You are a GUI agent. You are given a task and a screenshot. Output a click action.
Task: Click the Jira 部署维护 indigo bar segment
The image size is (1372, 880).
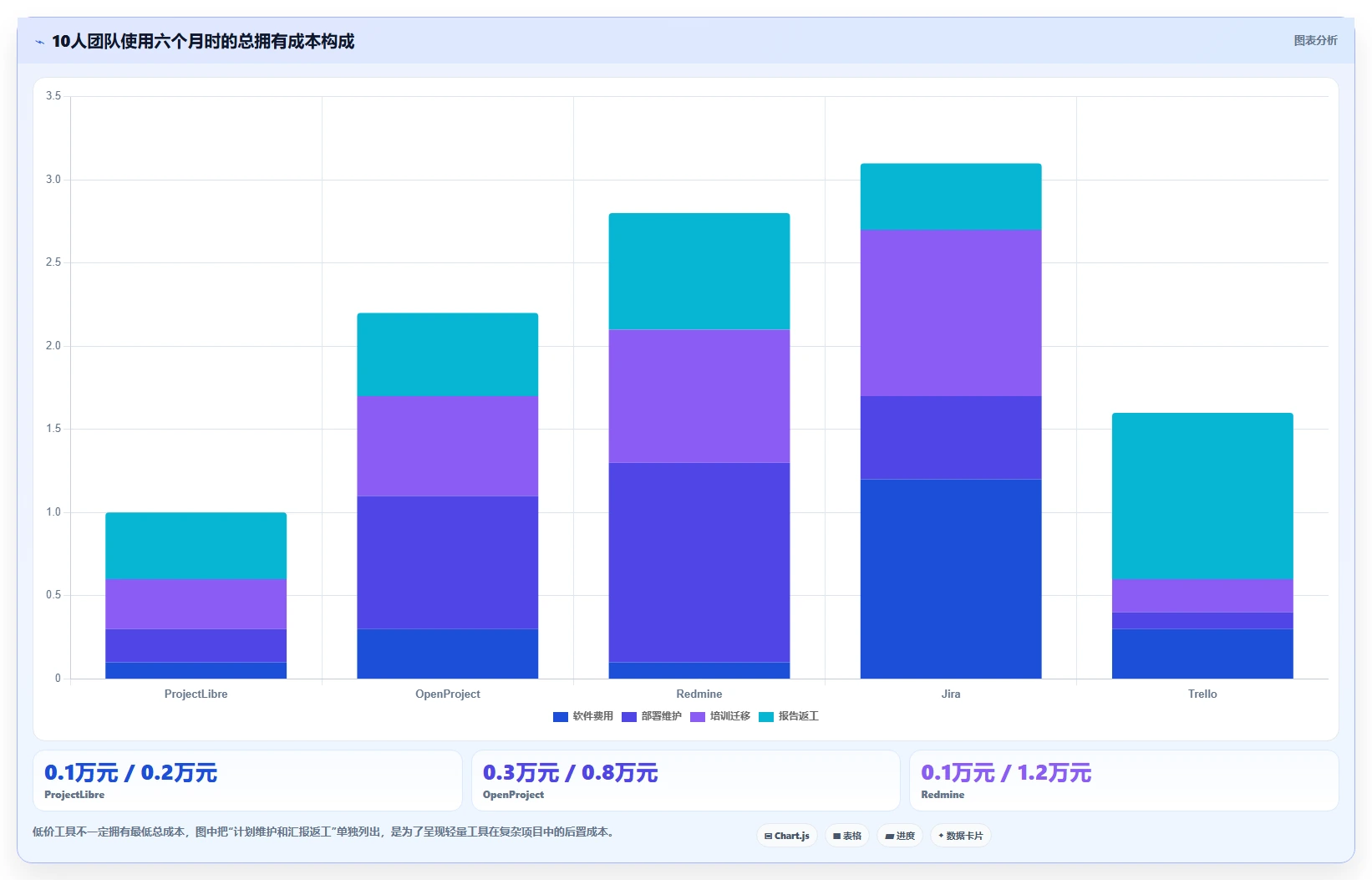pos(951,437)
